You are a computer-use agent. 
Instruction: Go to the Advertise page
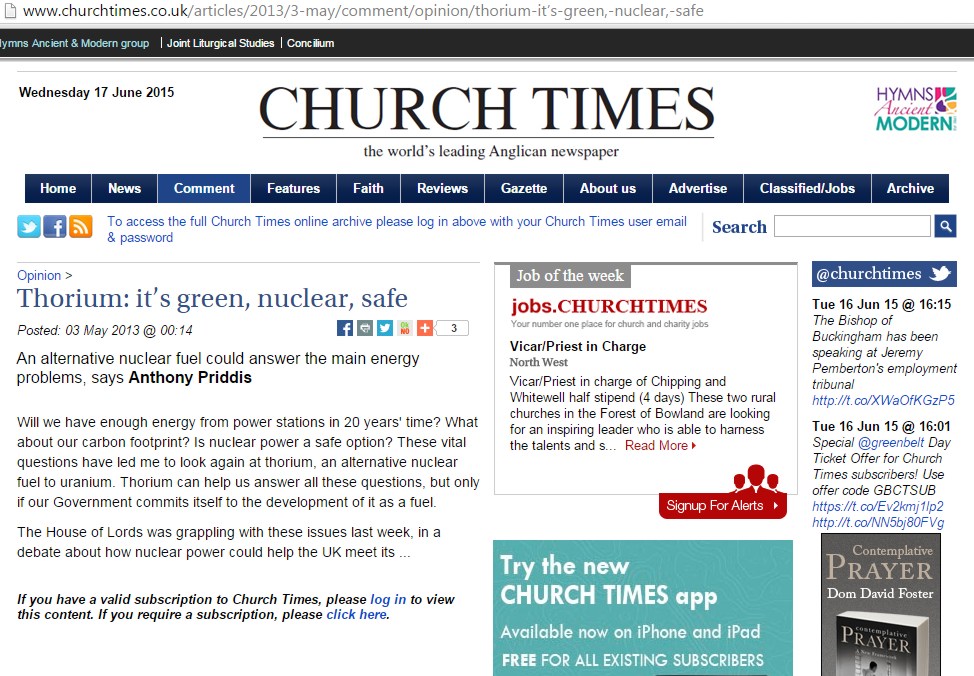(x=698, y=188)
